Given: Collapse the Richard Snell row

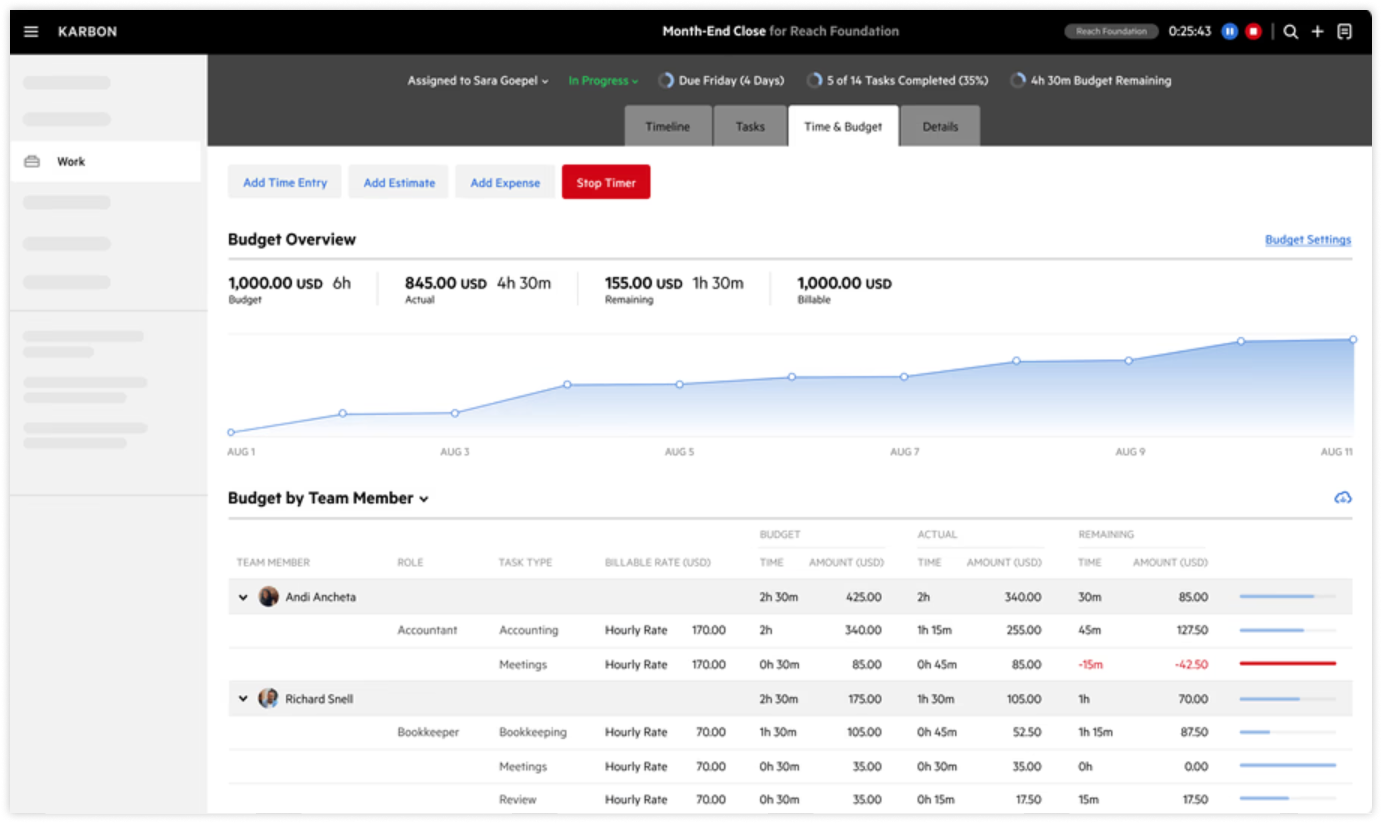Looking at the screenshot, I should 243,699.
